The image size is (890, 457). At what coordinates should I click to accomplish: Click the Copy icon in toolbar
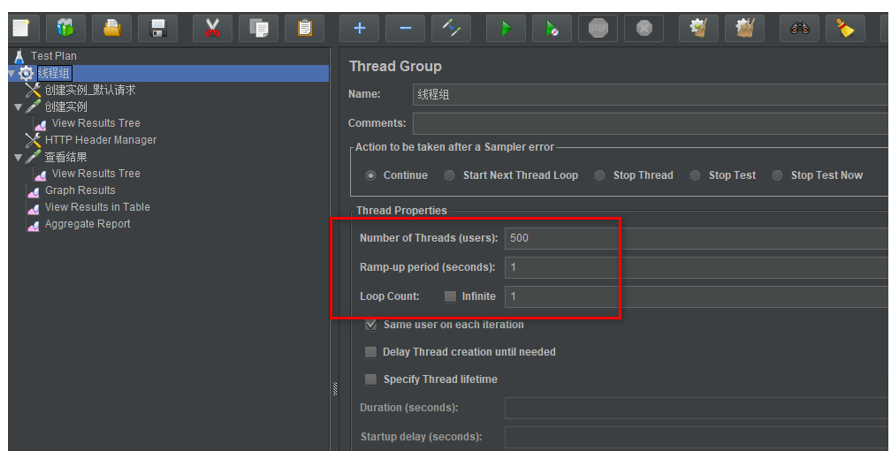click(259, 28)
